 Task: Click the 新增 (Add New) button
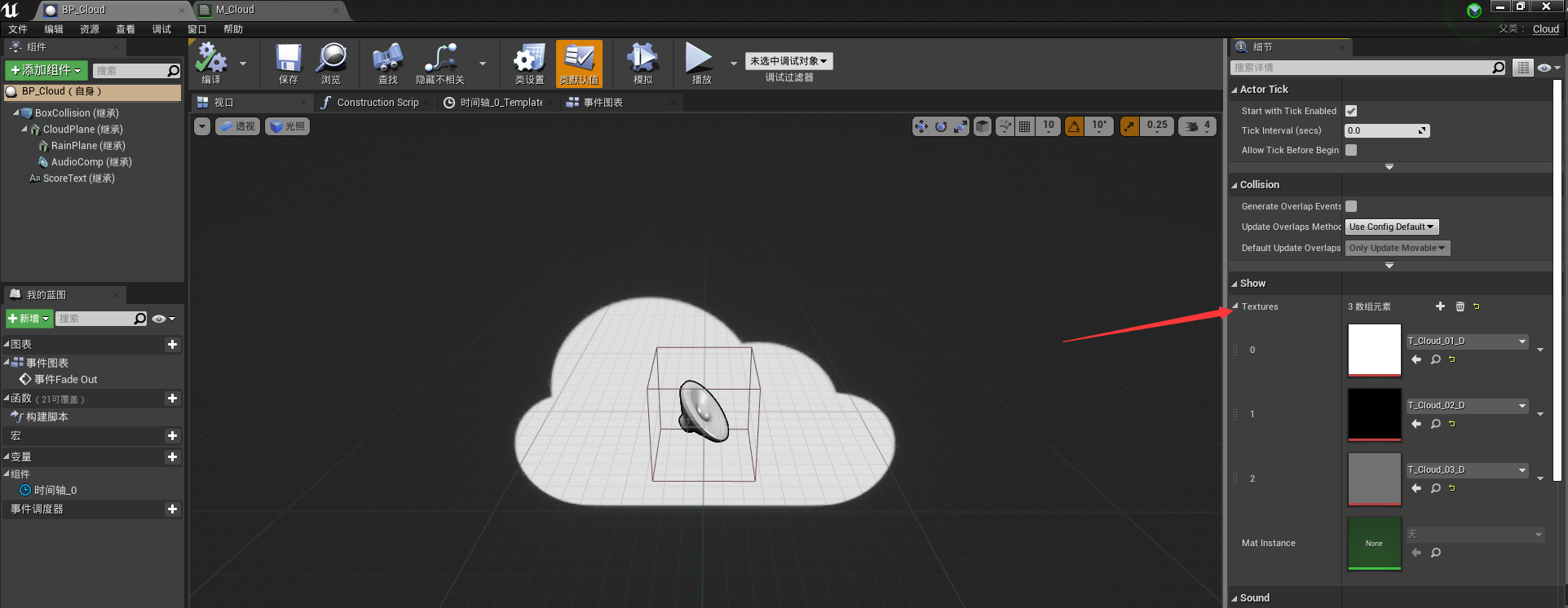pos(29,319)
